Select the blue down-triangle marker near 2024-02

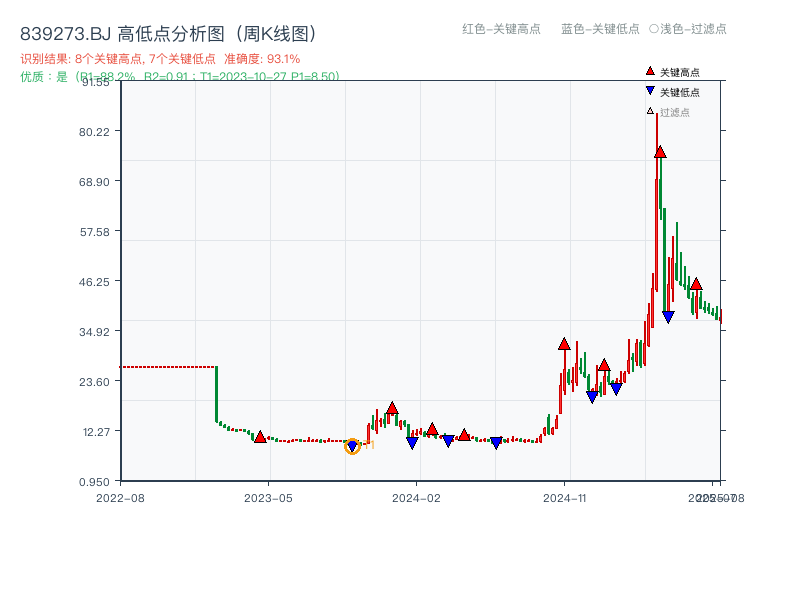(412, 442)
